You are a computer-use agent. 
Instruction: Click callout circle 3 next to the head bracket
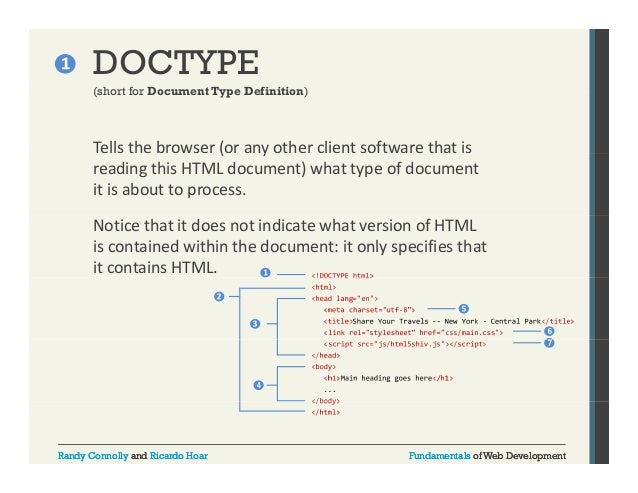pos(255,324)
